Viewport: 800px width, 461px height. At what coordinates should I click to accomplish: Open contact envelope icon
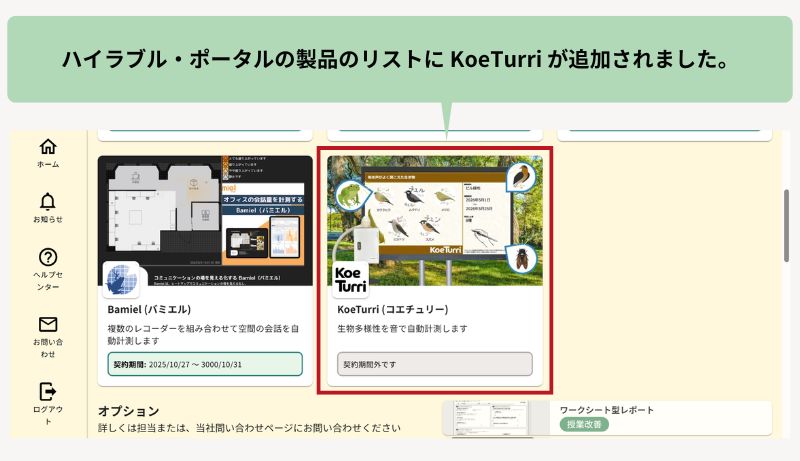pos(48,324)
